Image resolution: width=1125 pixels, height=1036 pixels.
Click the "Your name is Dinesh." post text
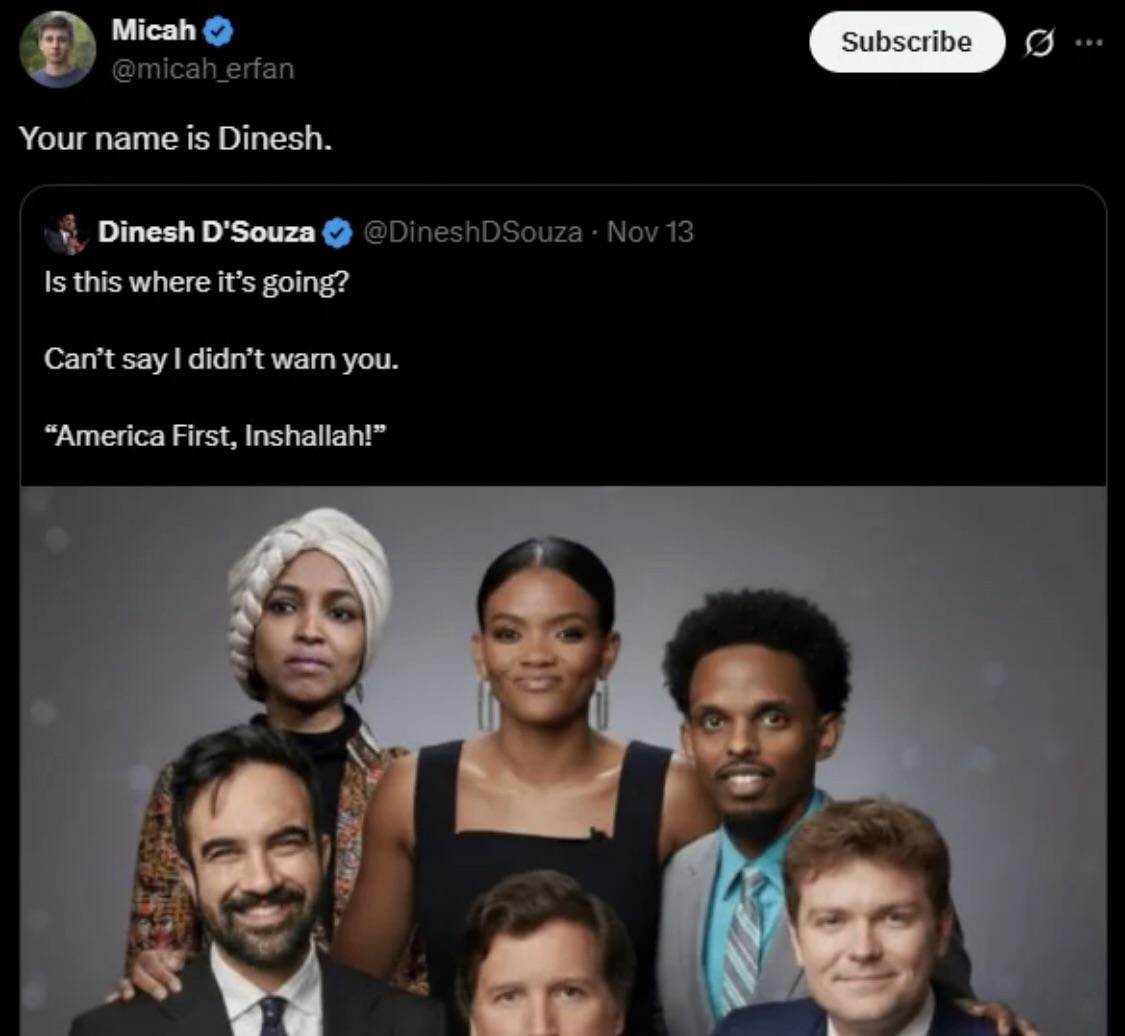click(175, 138)
